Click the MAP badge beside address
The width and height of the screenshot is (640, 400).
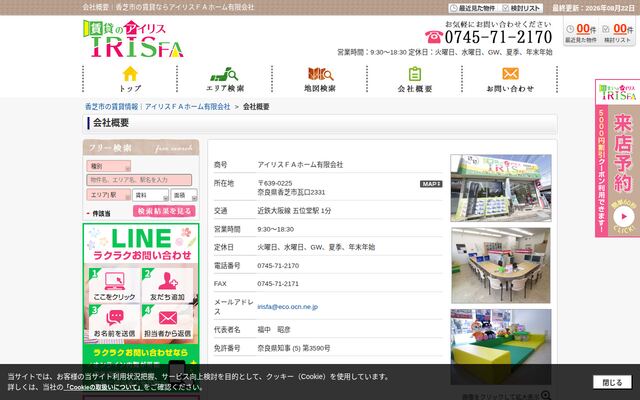[x=431, y=184]
